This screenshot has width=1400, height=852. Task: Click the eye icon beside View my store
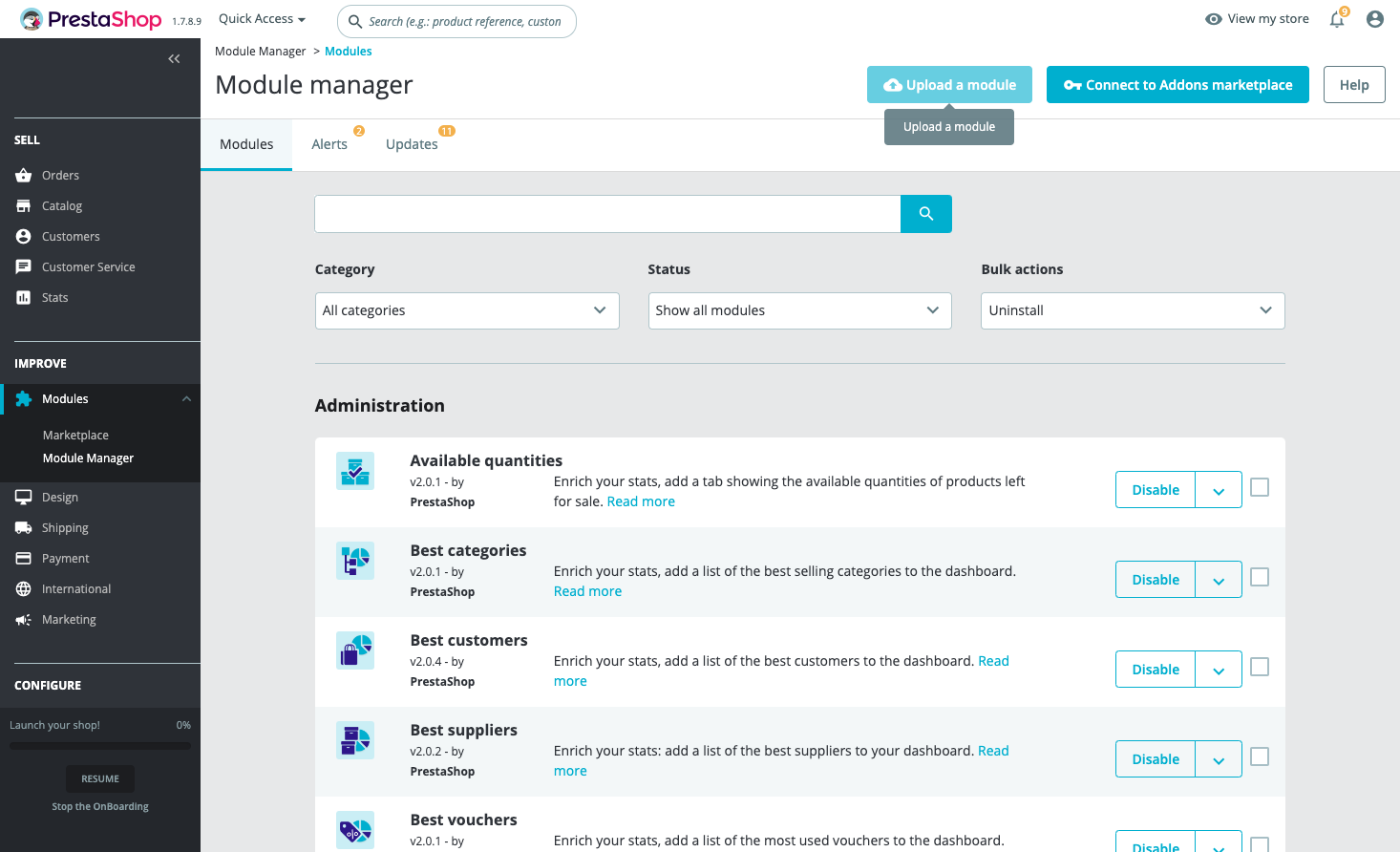pyautogui.click(x=1214, y=19)
